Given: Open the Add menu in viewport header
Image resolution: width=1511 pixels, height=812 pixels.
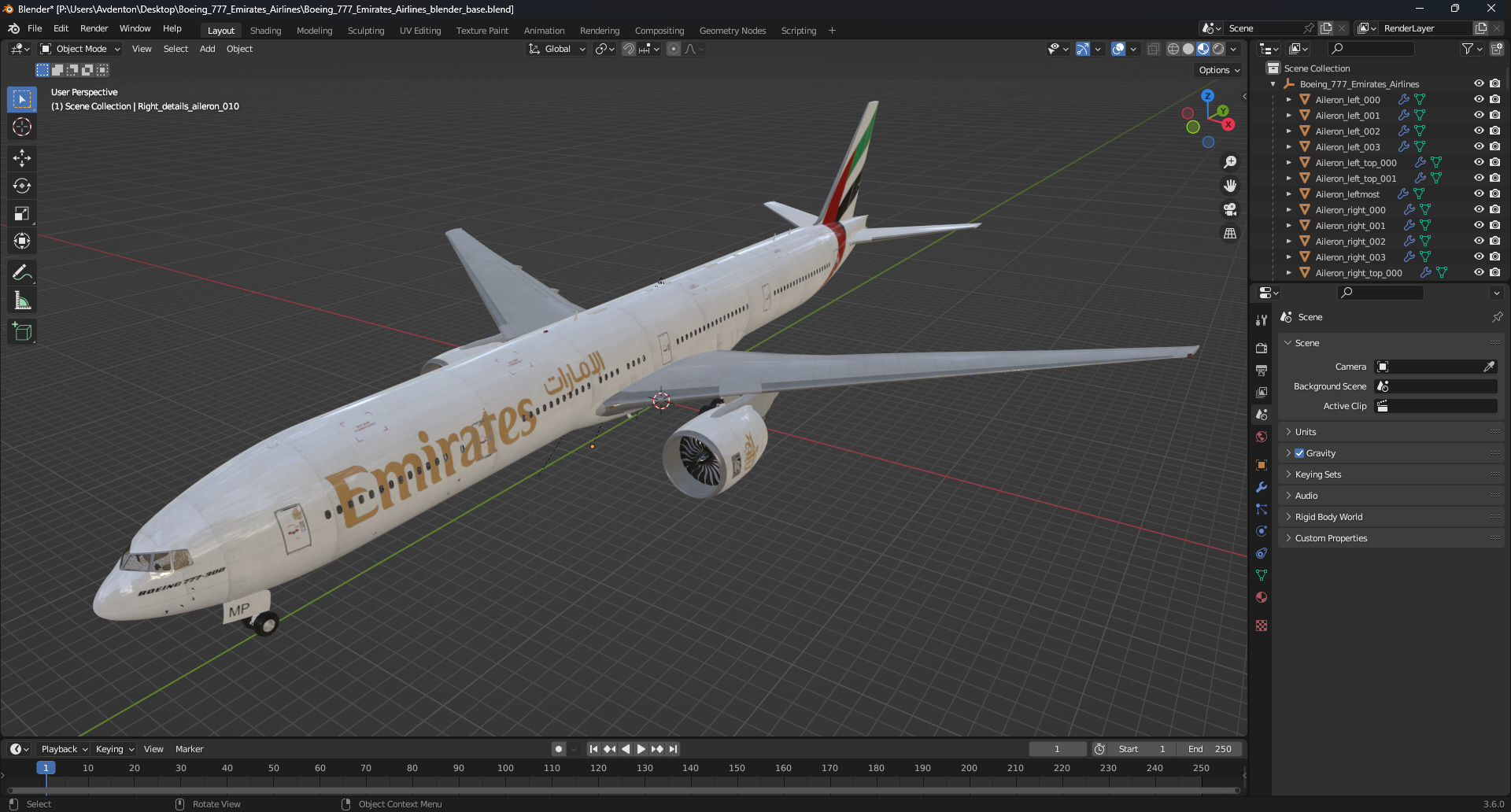Looking at the screenshot, I should coord(207,49).
